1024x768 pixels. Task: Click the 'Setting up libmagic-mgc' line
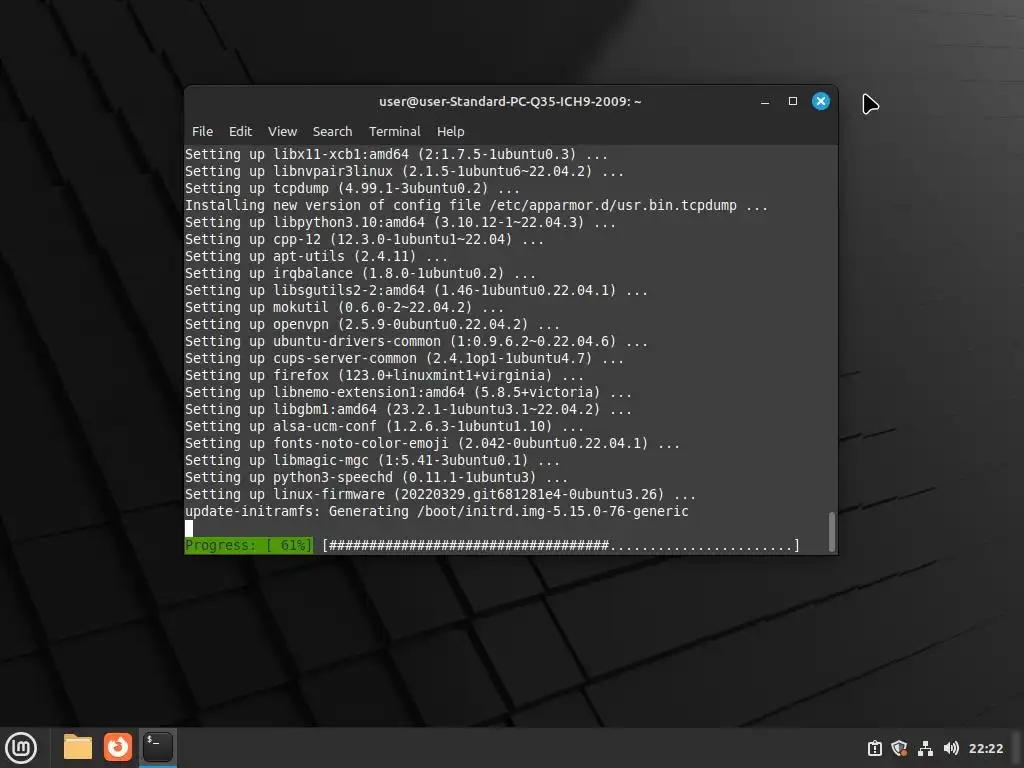pyautogui.click(x=372, y=460)
